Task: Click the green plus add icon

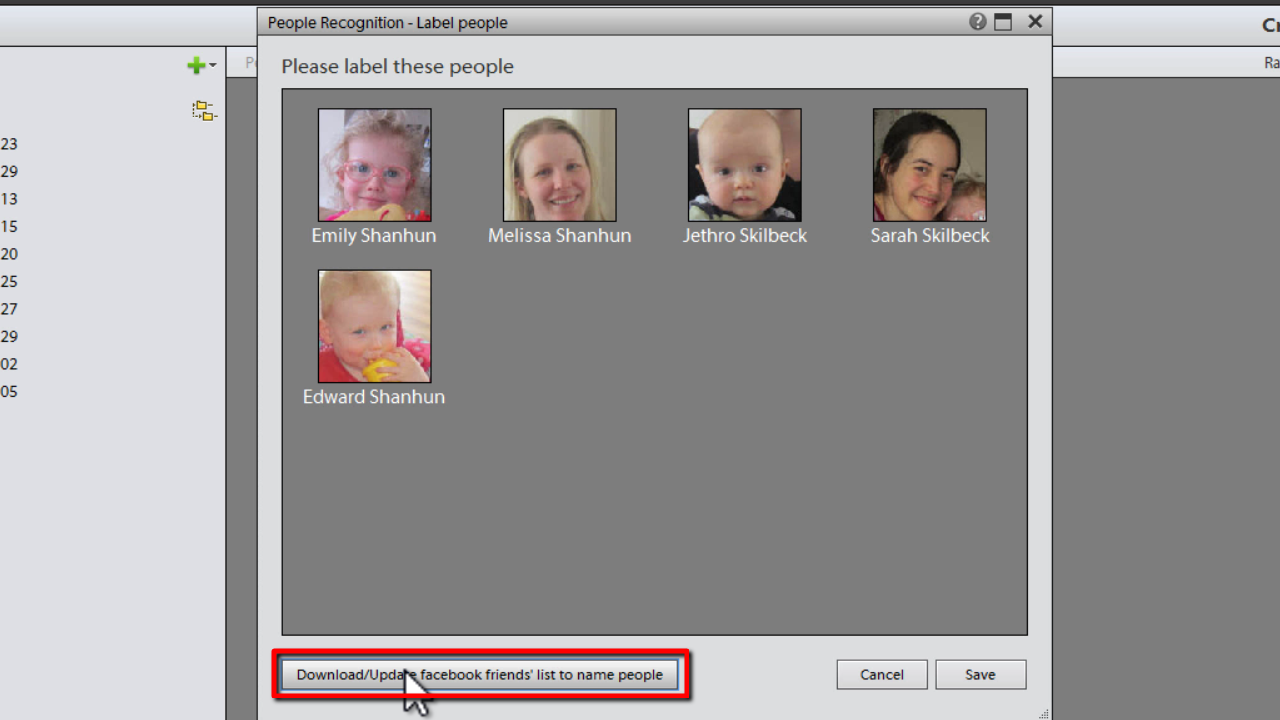Action: (196, 66)
